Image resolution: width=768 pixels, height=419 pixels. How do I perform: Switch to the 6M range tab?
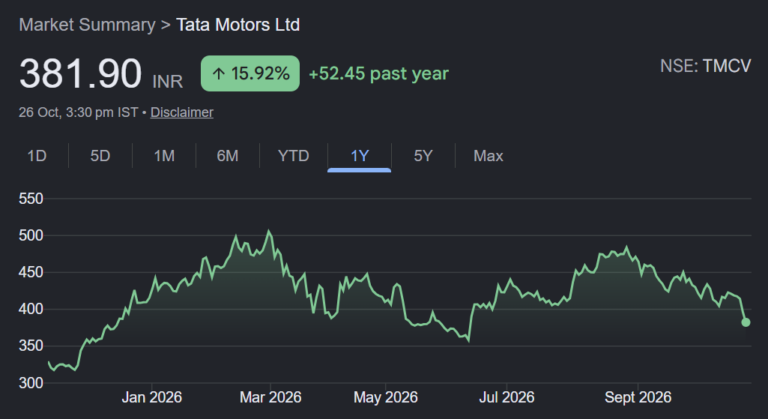pos(227,156)
